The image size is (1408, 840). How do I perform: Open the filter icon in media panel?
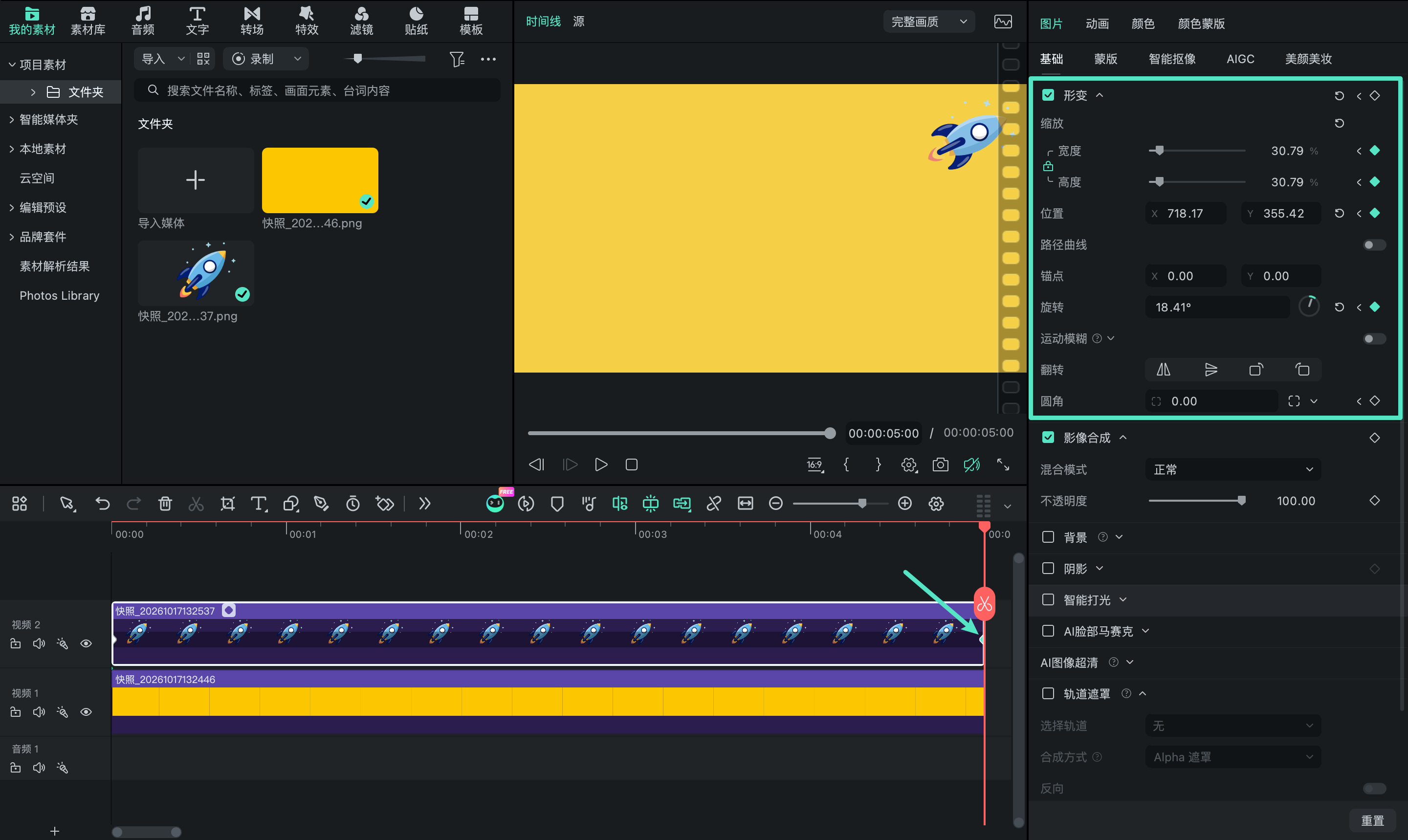point(457,59)
